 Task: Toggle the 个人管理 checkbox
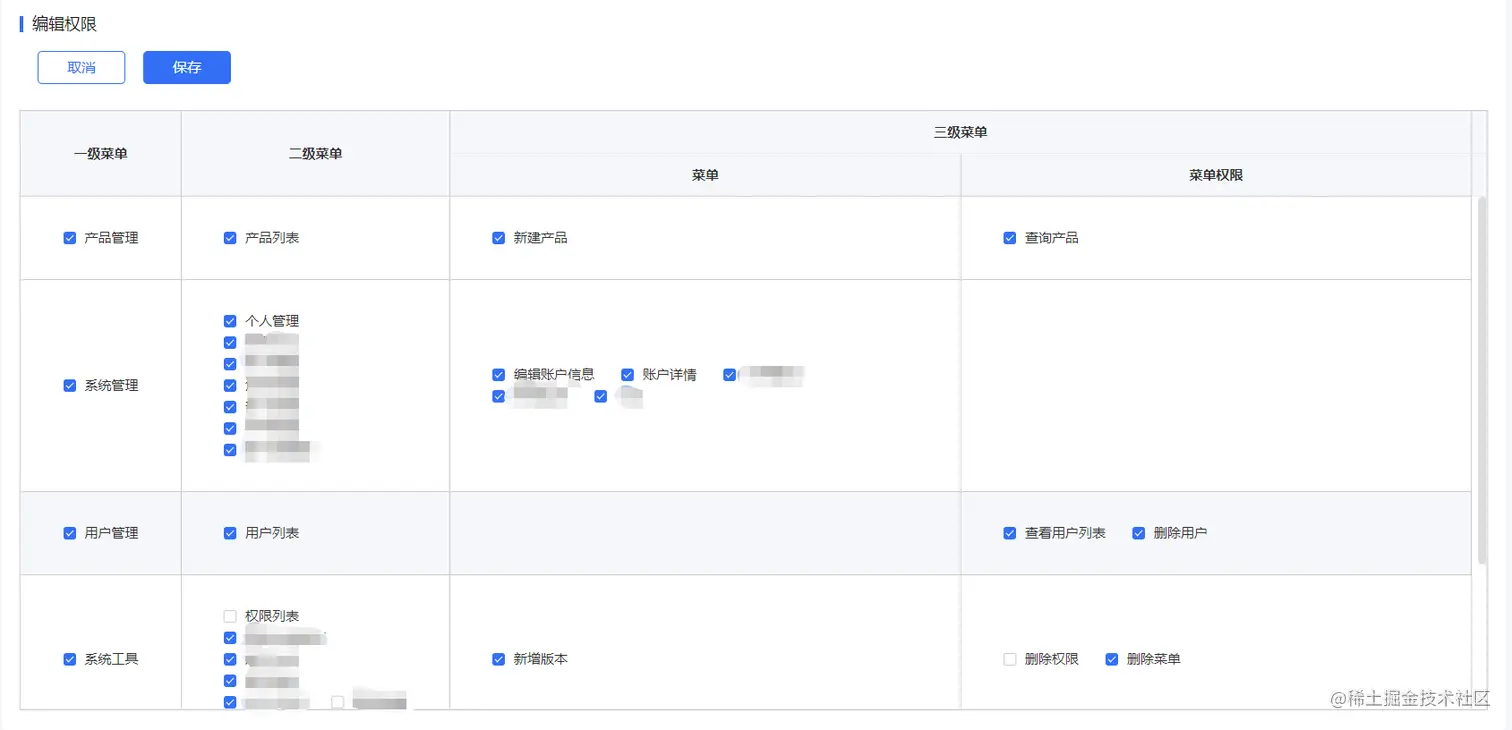click(x=230, y=321)
